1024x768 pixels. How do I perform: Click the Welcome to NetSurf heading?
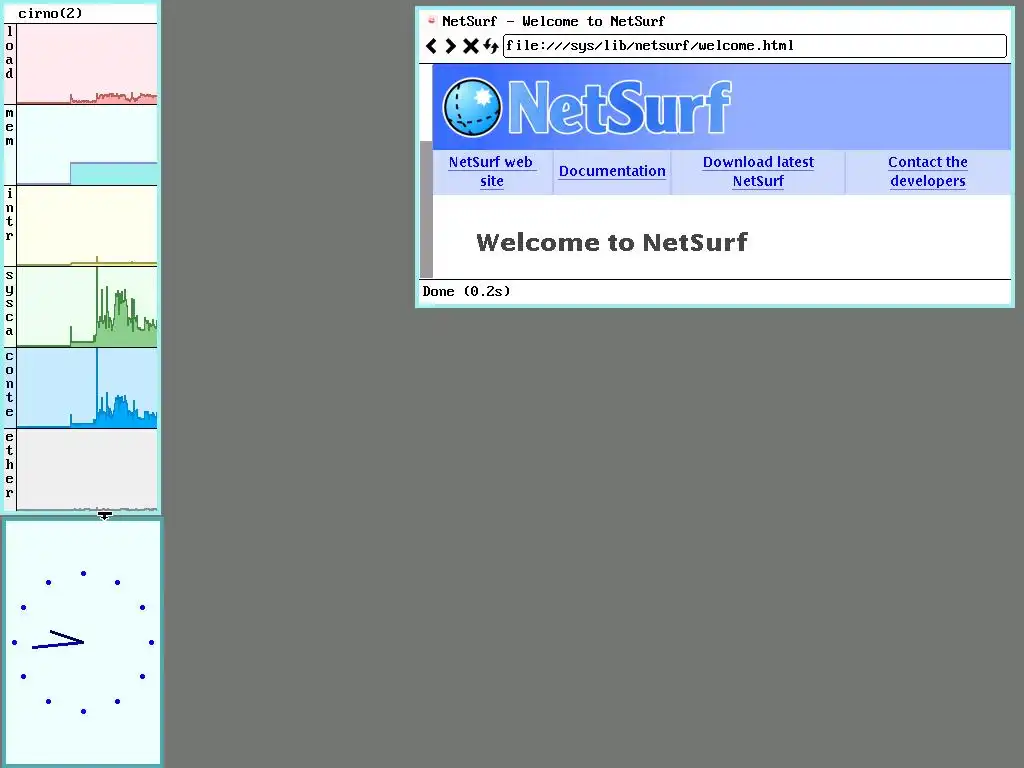point(612,242)
